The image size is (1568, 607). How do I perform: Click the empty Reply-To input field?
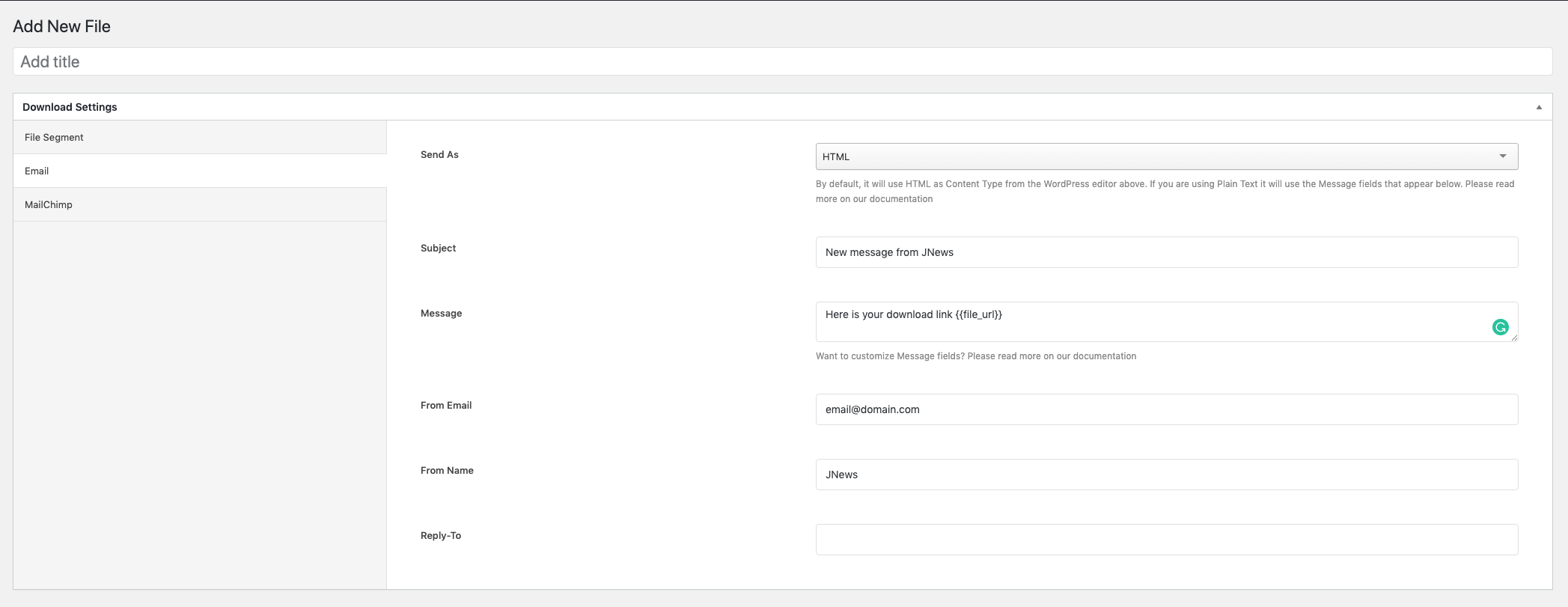(1166, 540)
